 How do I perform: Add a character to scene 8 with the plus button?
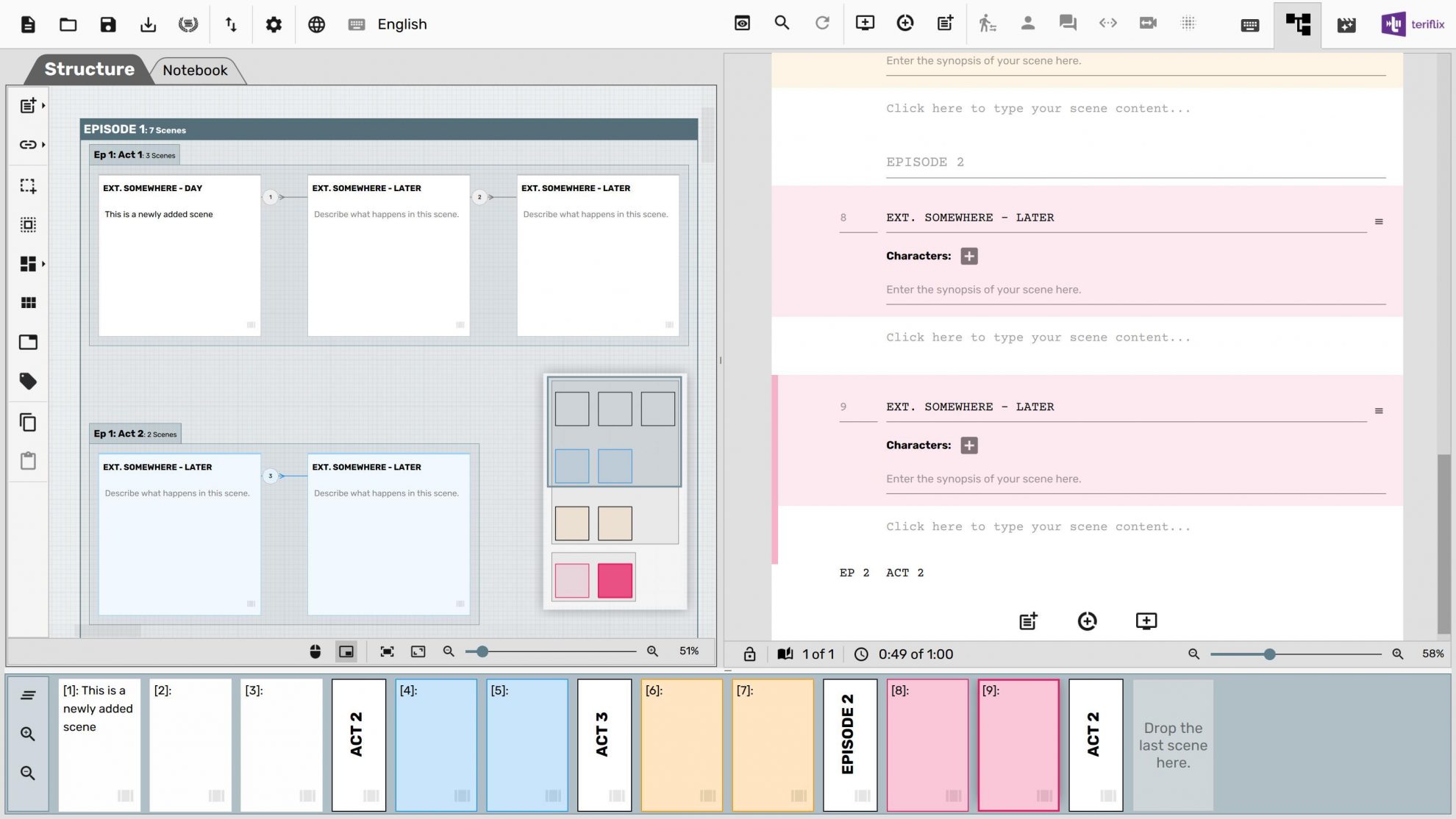click(968, 256)
